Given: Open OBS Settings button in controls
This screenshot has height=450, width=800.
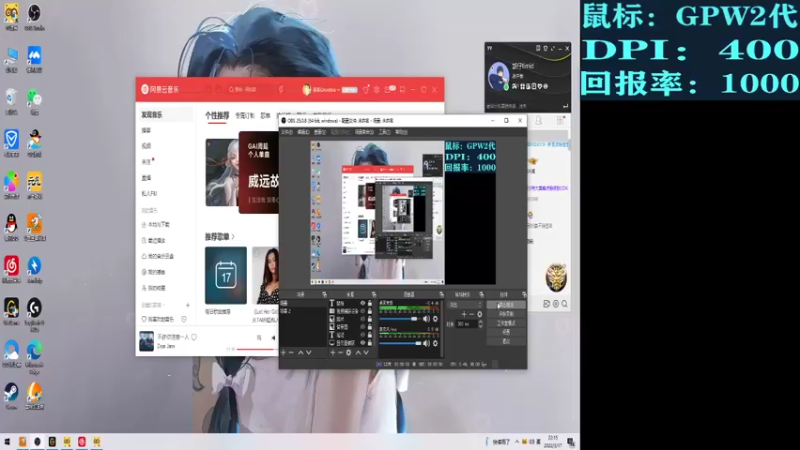Looking at the screenshot, I should [506, 332].
